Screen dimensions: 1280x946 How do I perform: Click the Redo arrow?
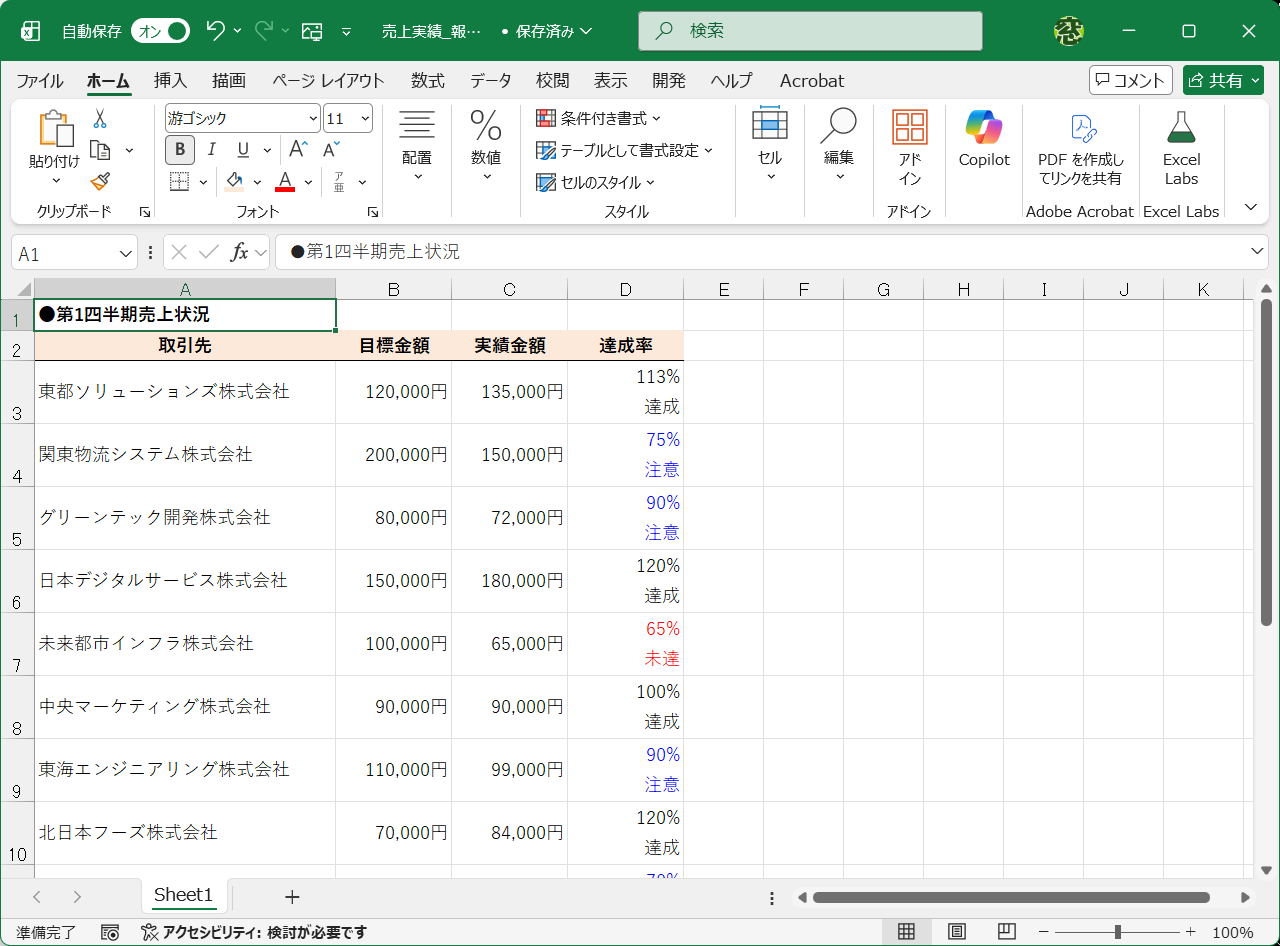[264, 31]
